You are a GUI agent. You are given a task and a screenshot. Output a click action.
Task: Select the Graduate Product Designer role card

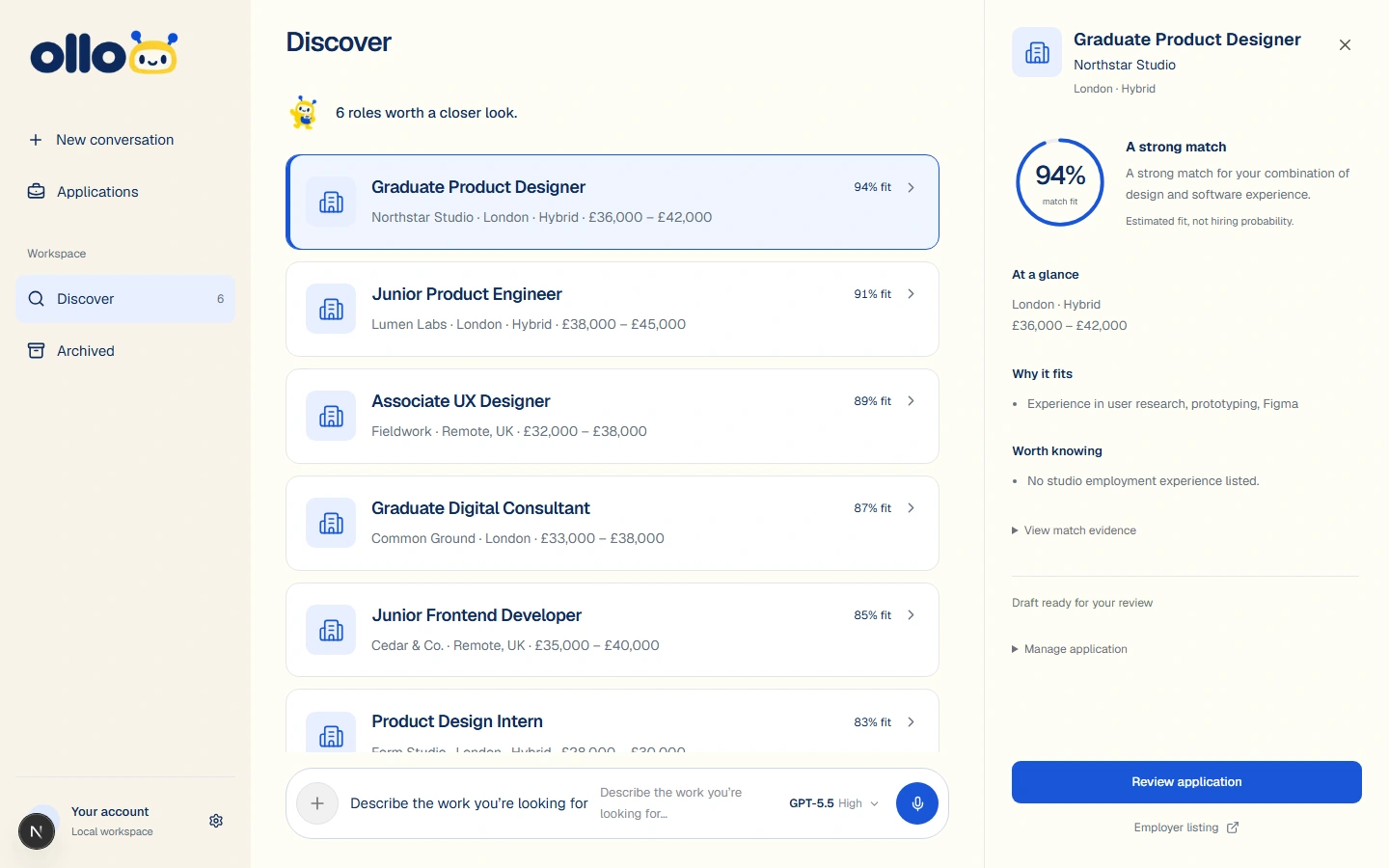point(613,202)
